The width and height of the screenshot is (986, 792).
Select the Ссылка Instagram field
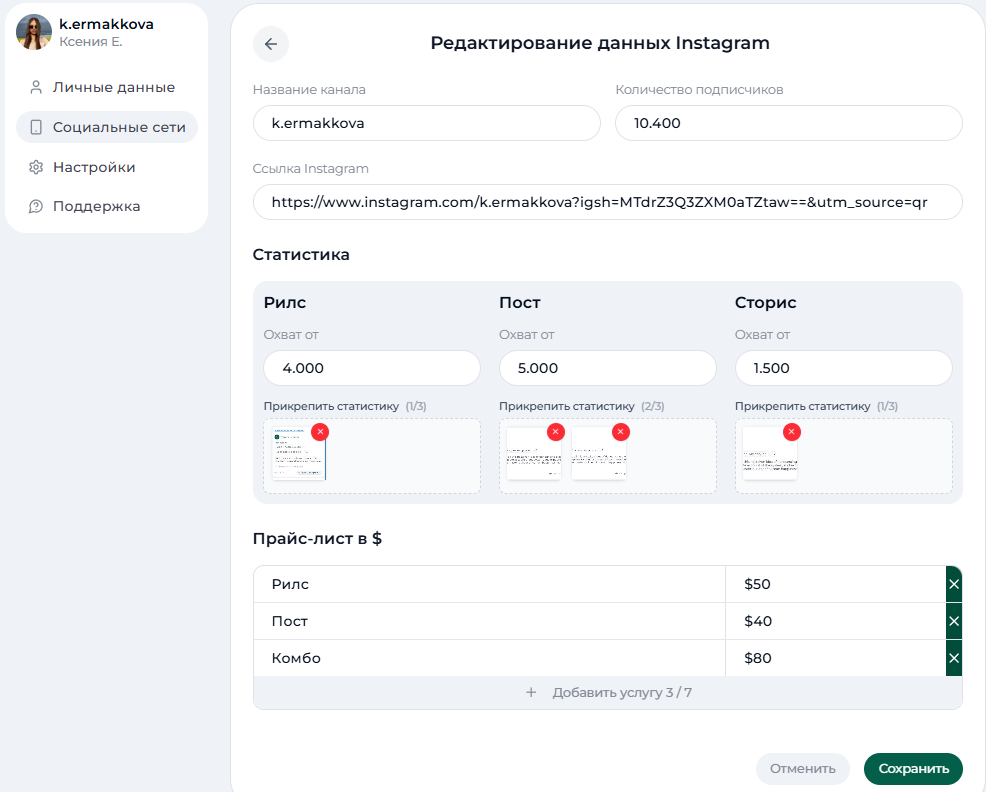(x=607, y=202)
